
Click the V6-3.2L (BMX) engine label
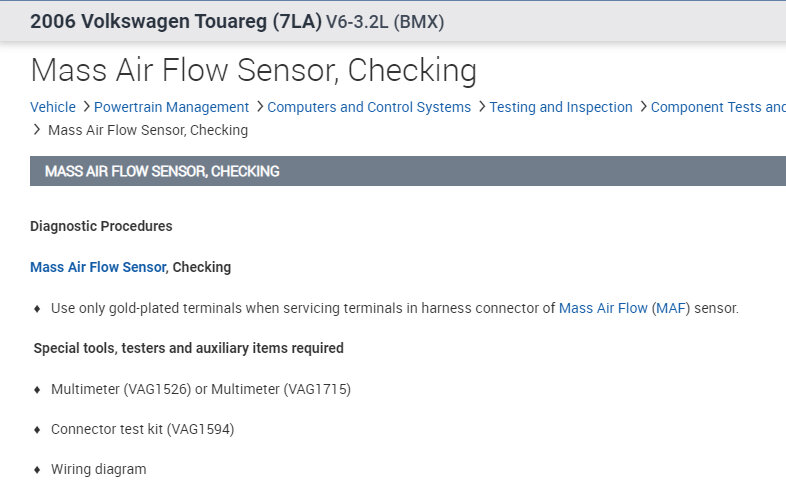coord(386,21)
